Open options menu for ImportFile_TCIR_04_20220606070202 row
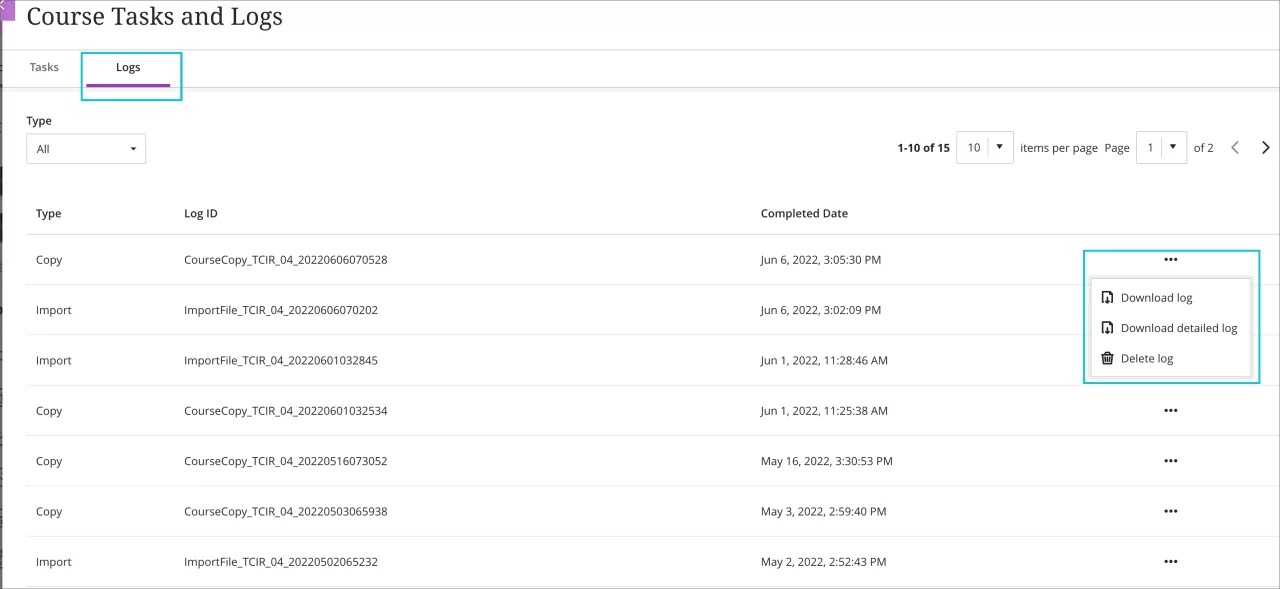This screenshot has height=589, width=1280. point(1171,310)
